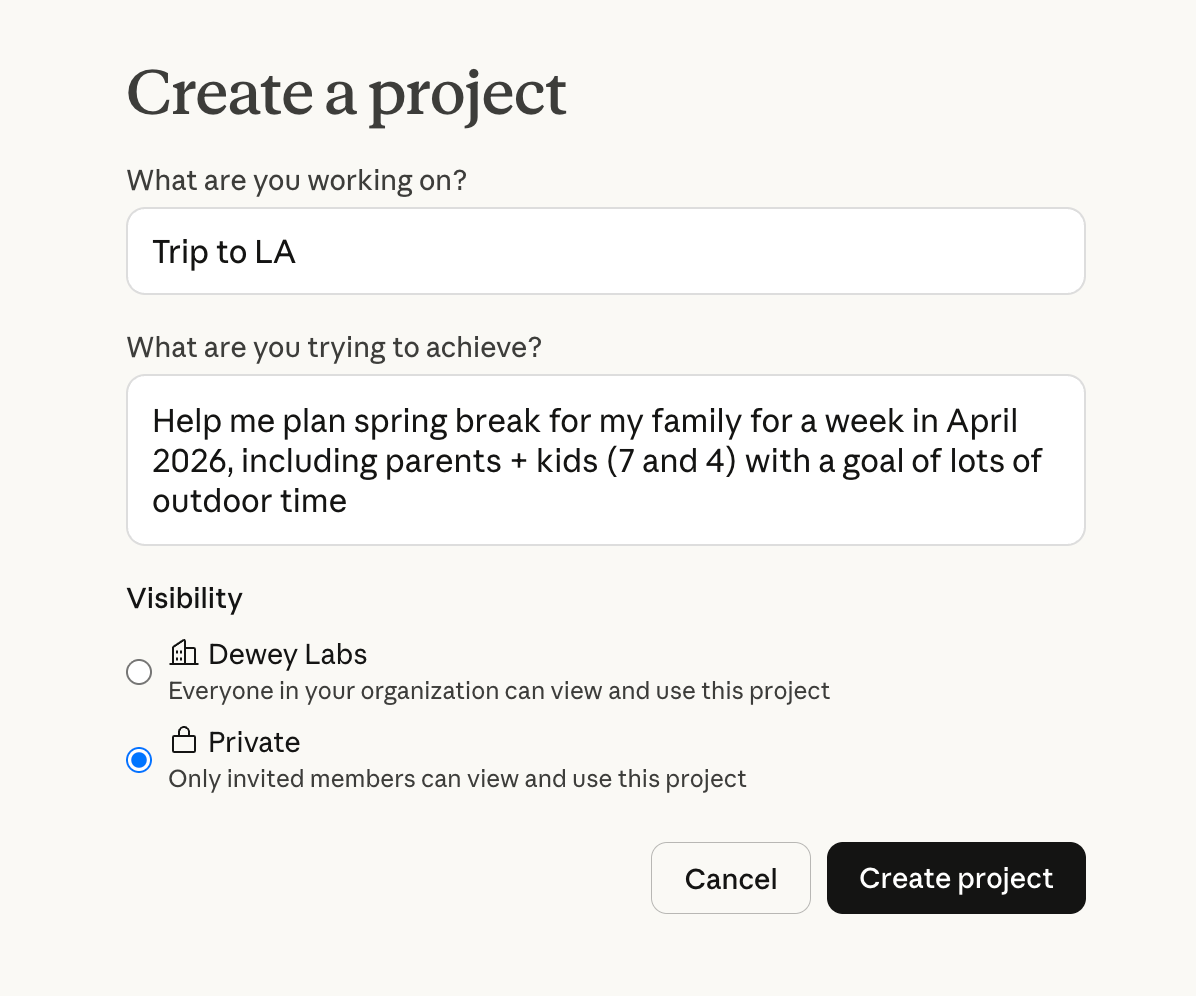This screenshot has width=1196, height=996.
Task: Focus the project name field
Action: coord(605,251)
